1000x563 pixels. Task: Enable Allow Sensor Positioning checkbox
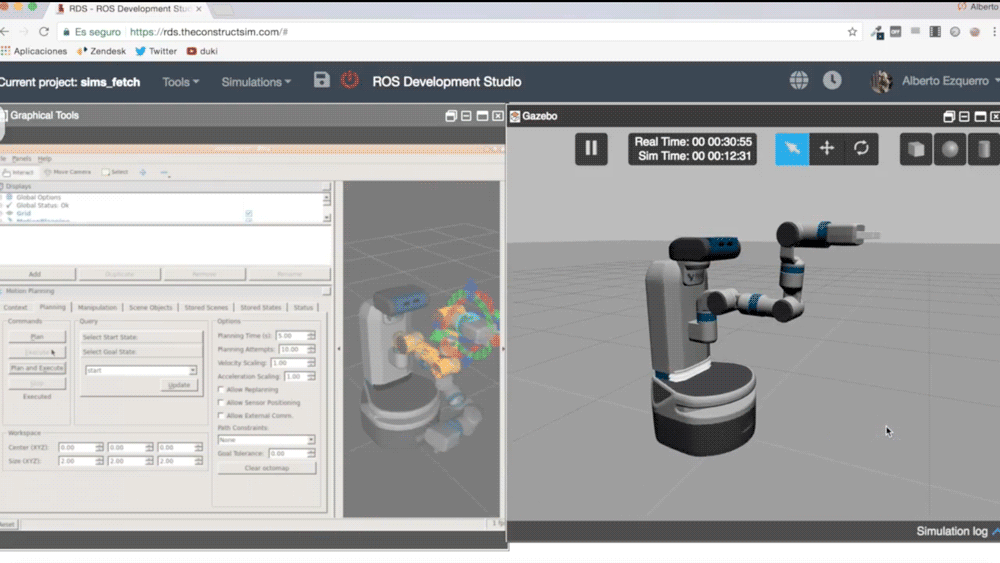[x=221, y=403]
